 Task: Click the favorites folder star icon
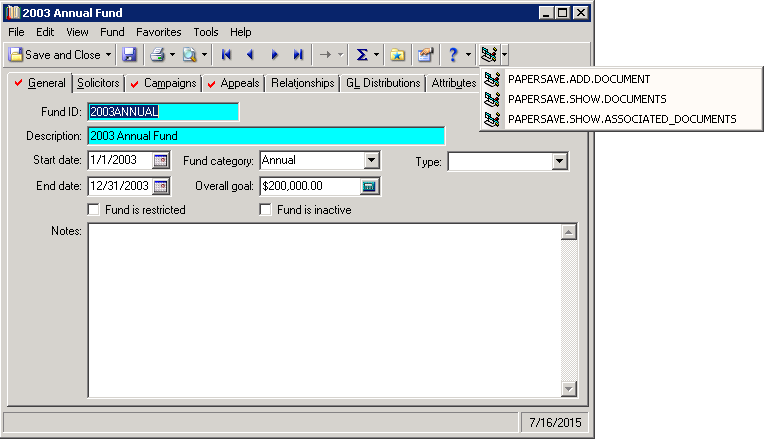pos(398,55)
